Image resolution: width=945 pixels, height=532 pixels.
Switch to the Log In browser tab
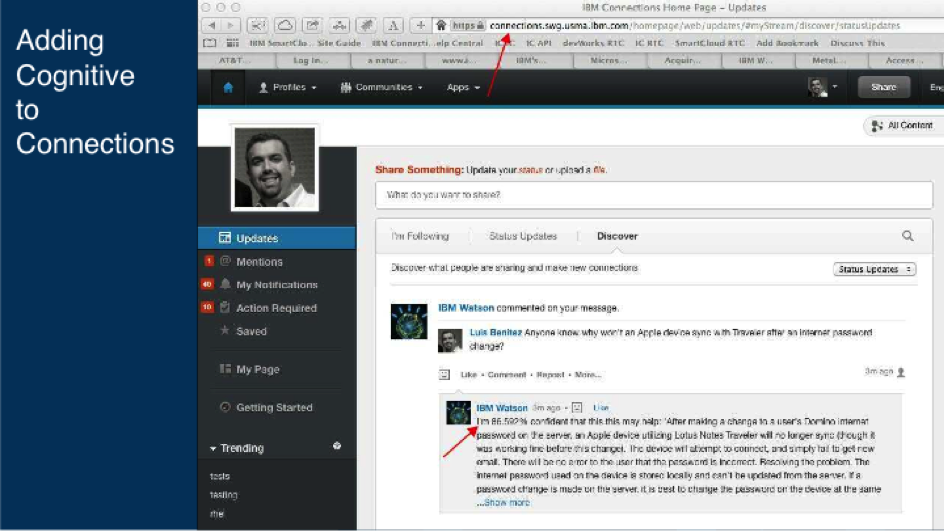coord(313,60)
